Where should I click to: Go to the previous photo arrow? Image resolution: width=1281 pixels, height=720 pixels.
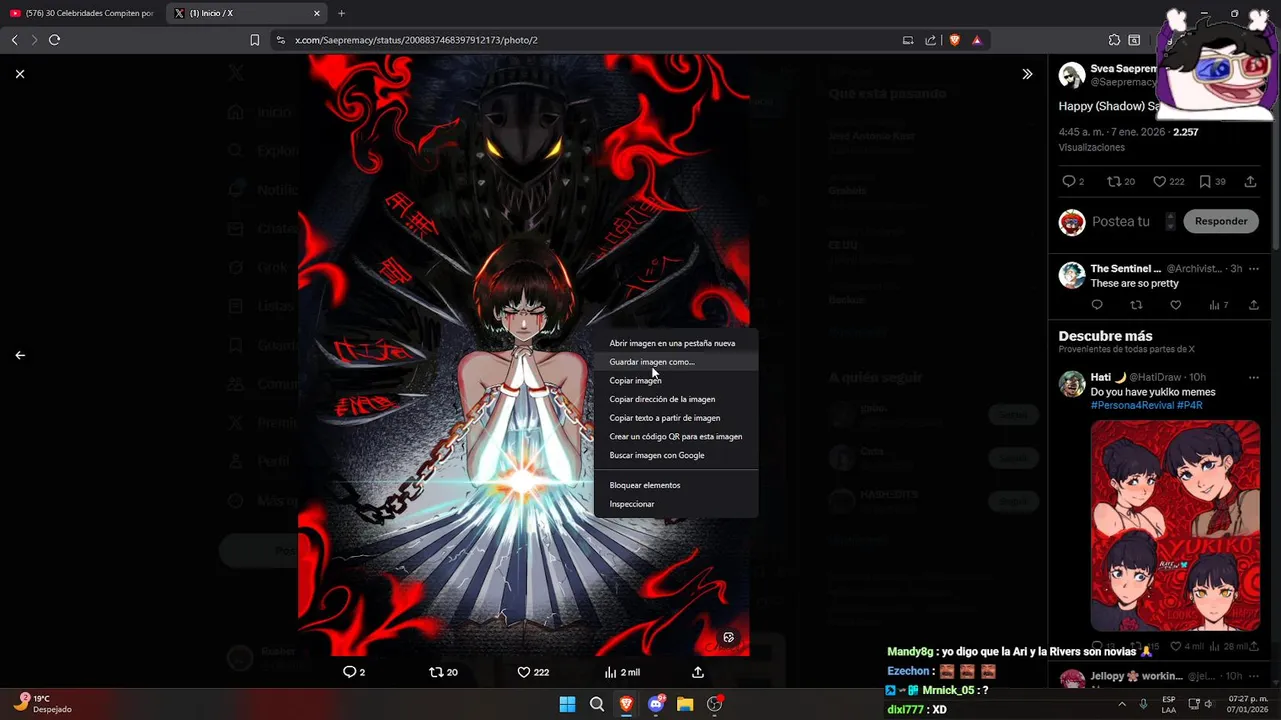[20, 355]
